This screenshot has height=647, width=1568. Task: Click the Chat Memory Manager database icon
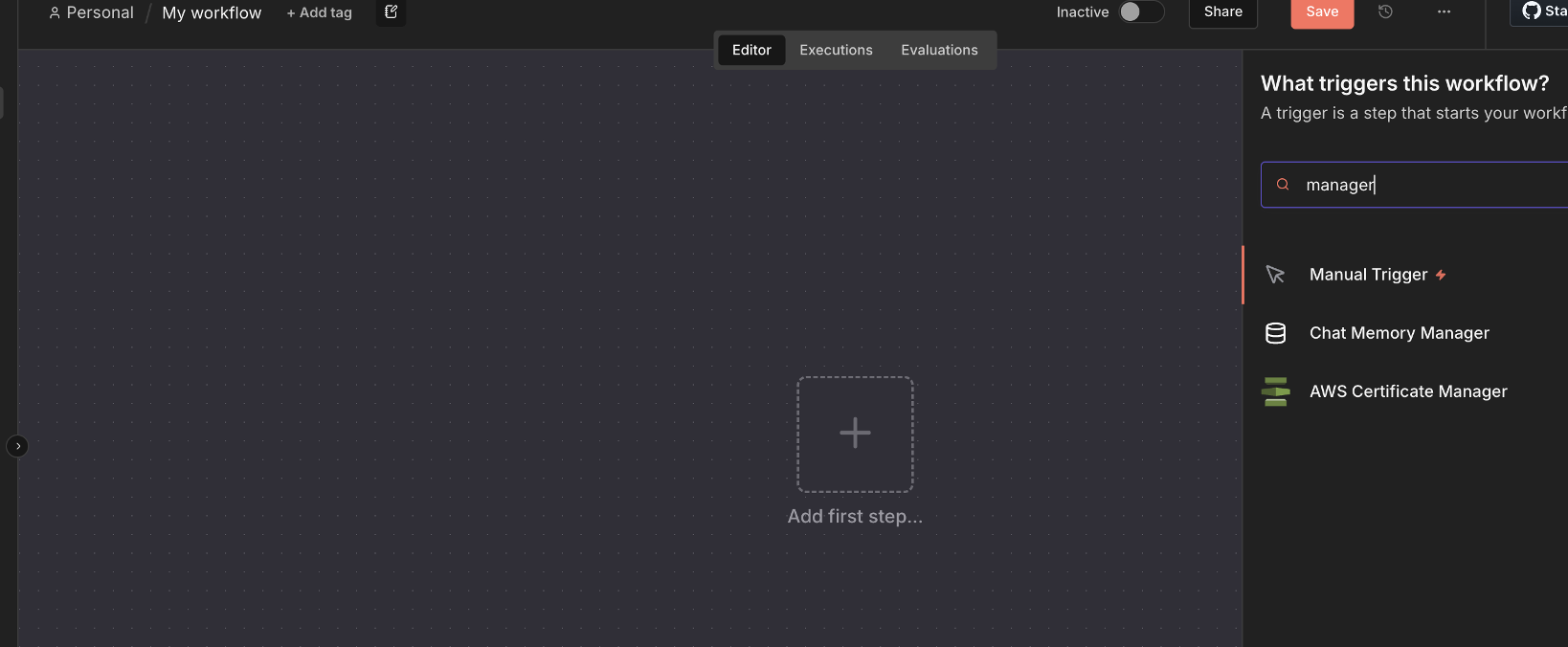pos(1275,333)
